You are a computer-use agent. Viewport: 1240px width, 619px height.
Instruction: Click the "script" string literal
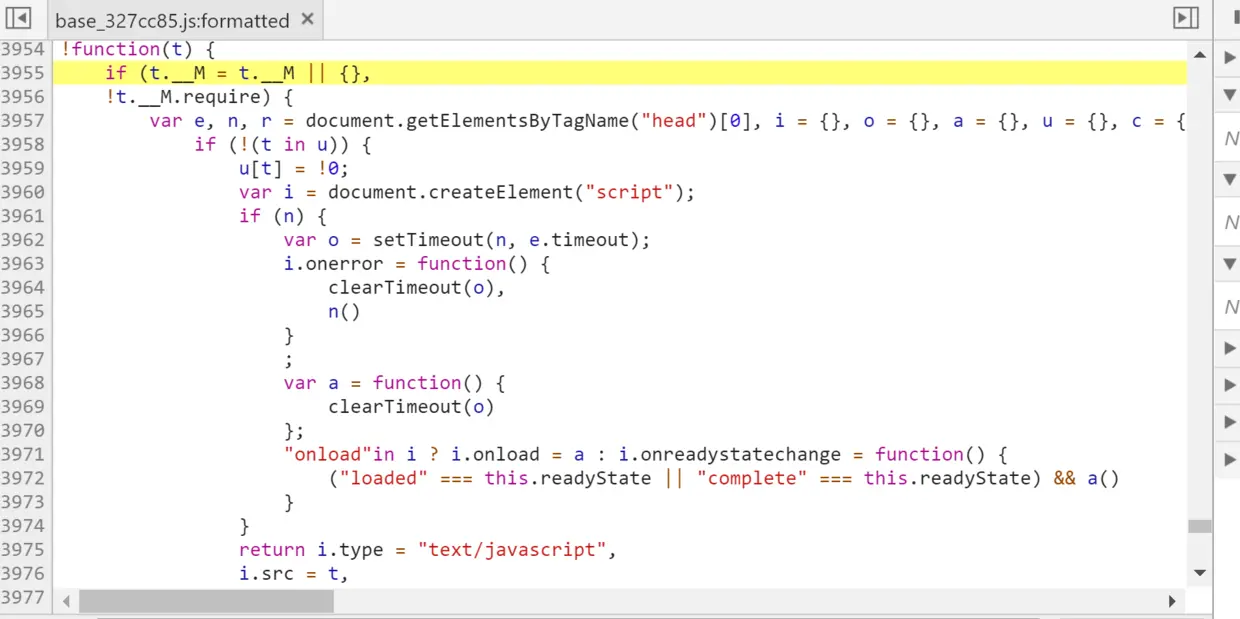631,192
